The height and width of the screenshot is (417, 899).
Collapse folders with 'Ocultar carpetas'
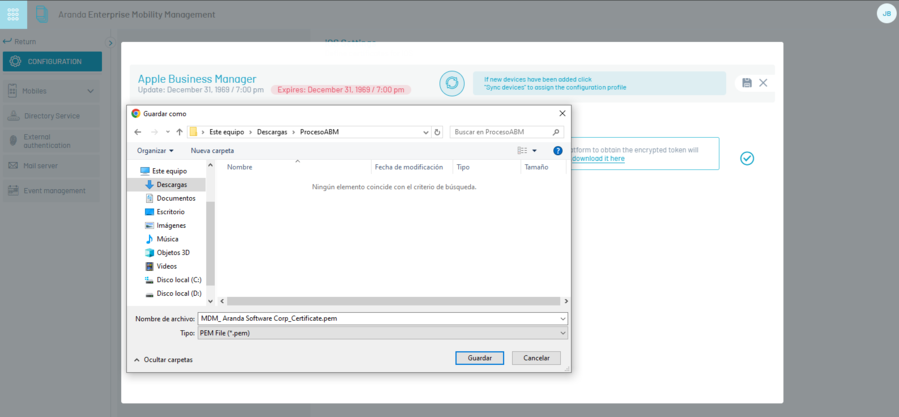click(163, 360)
